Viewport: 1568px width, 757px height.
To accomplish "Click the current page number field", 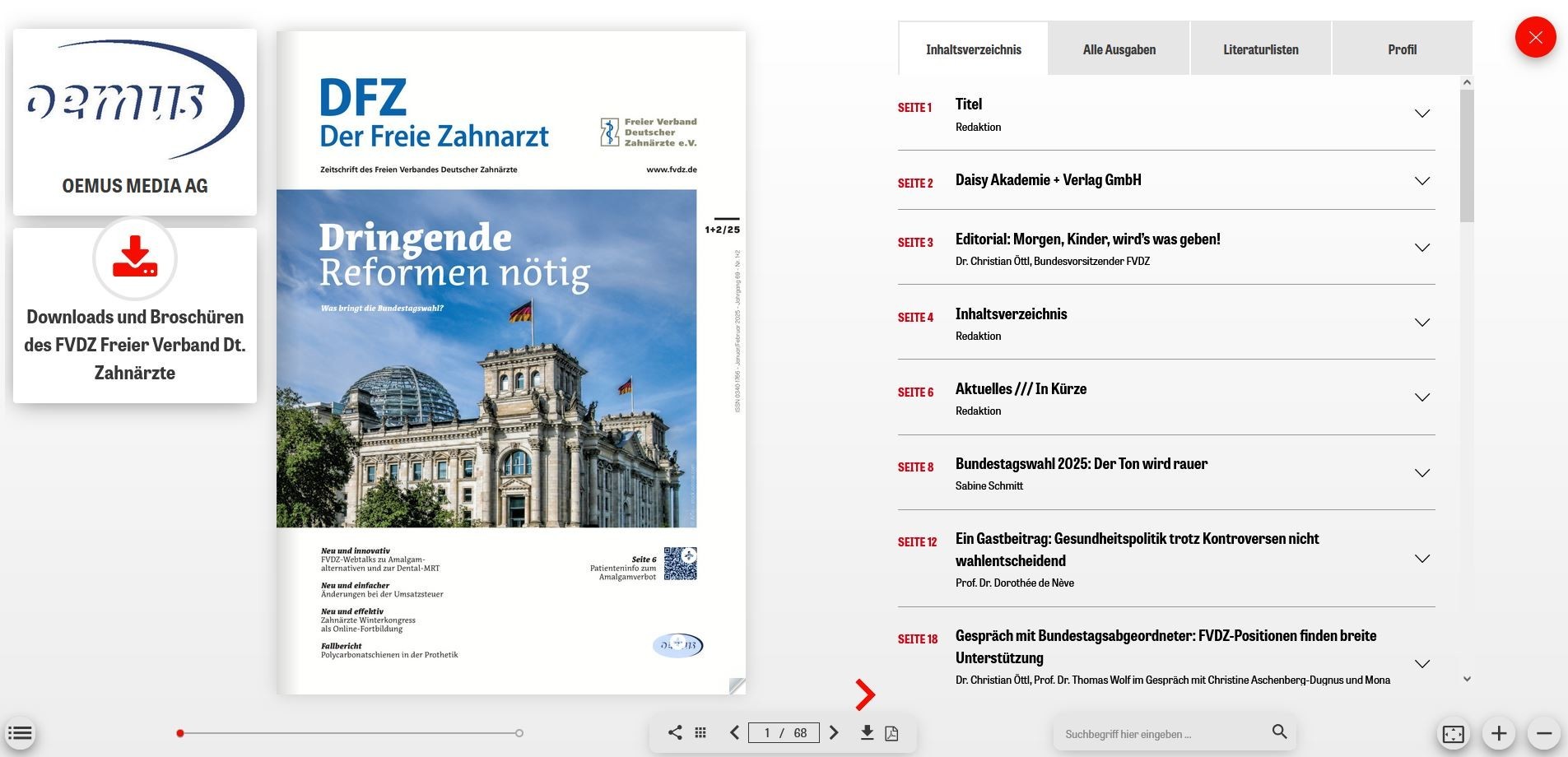I will point(767,732).
